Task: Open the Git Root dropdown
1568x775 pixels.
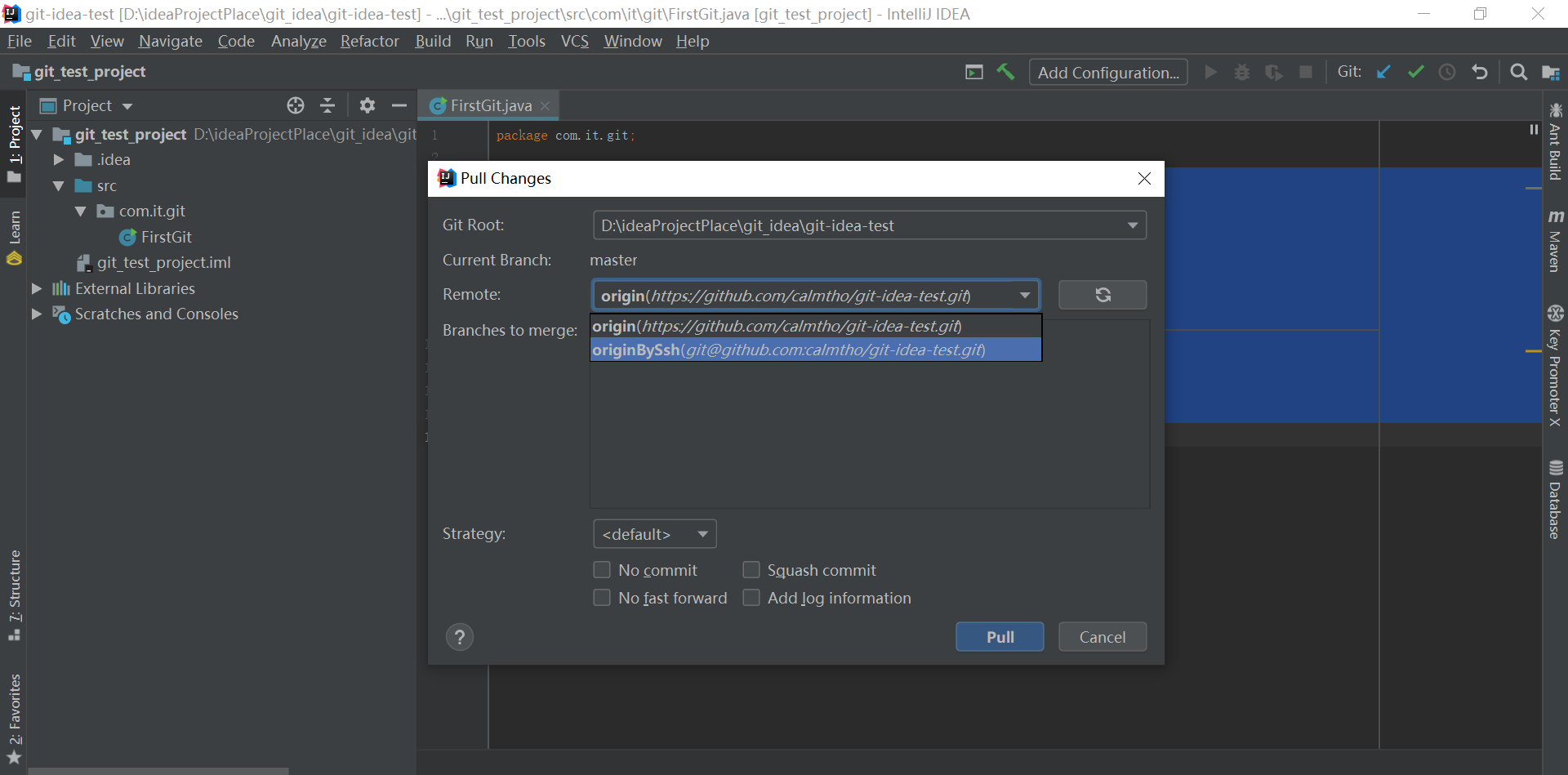Action: pyautogui.click(x=870, y=225)
